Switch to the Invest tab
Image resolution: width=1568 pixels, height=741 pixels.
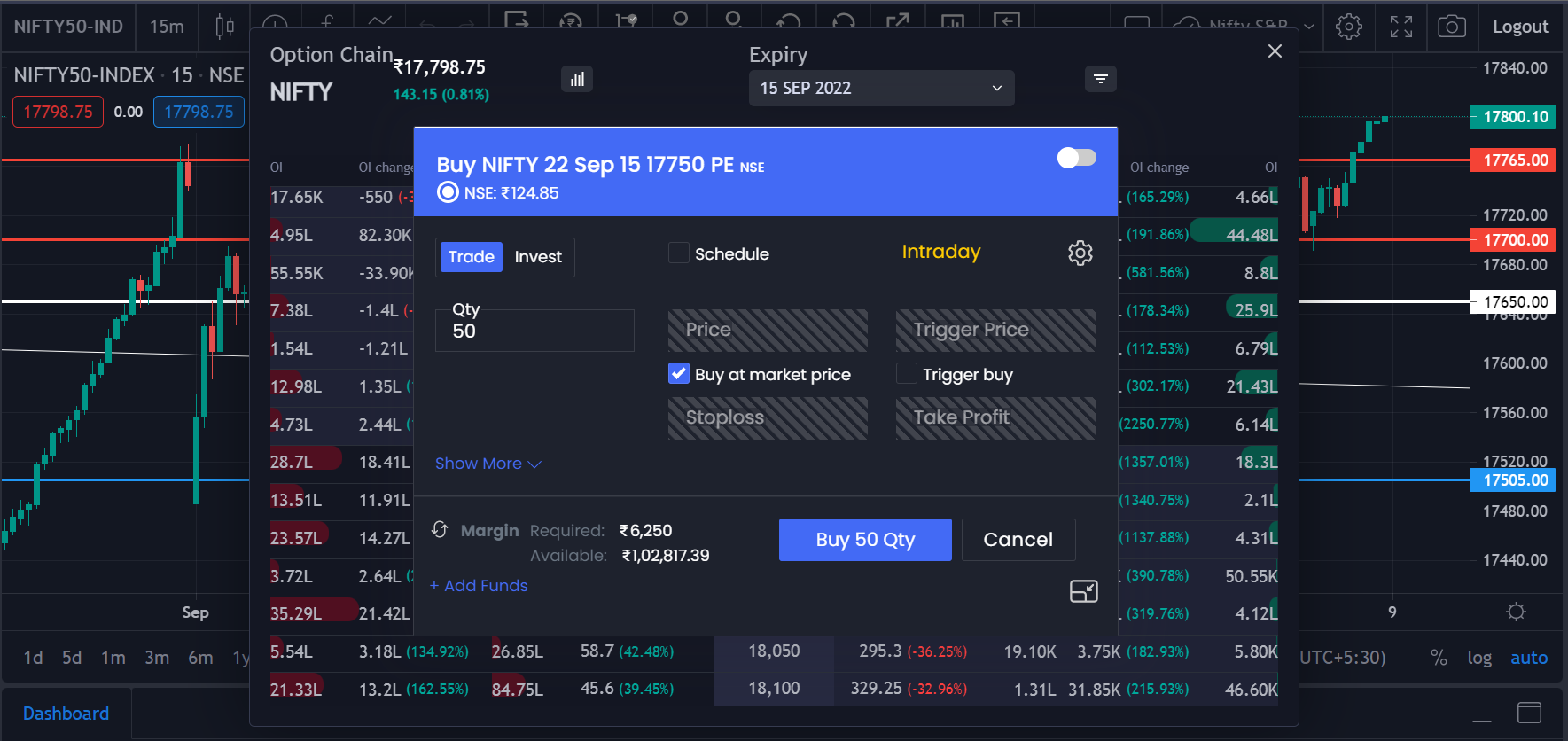(538, 257)
